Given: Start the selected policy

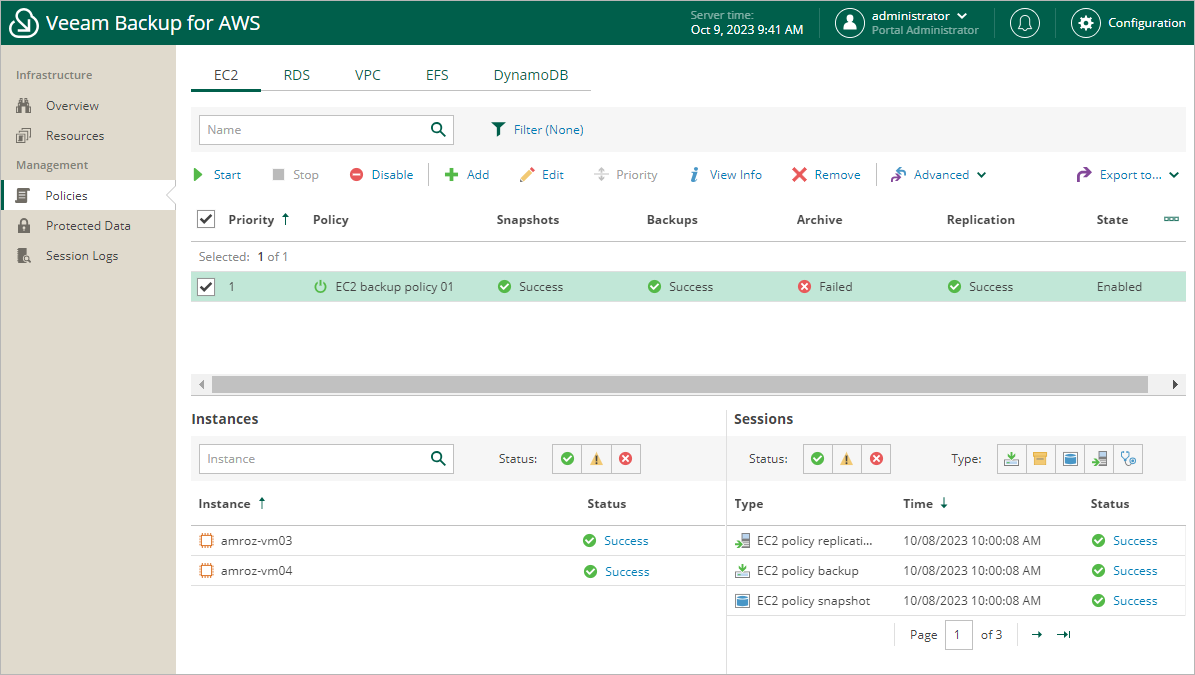Looking at the screenshot, I should pyautogui.click(x=217, y=174).
